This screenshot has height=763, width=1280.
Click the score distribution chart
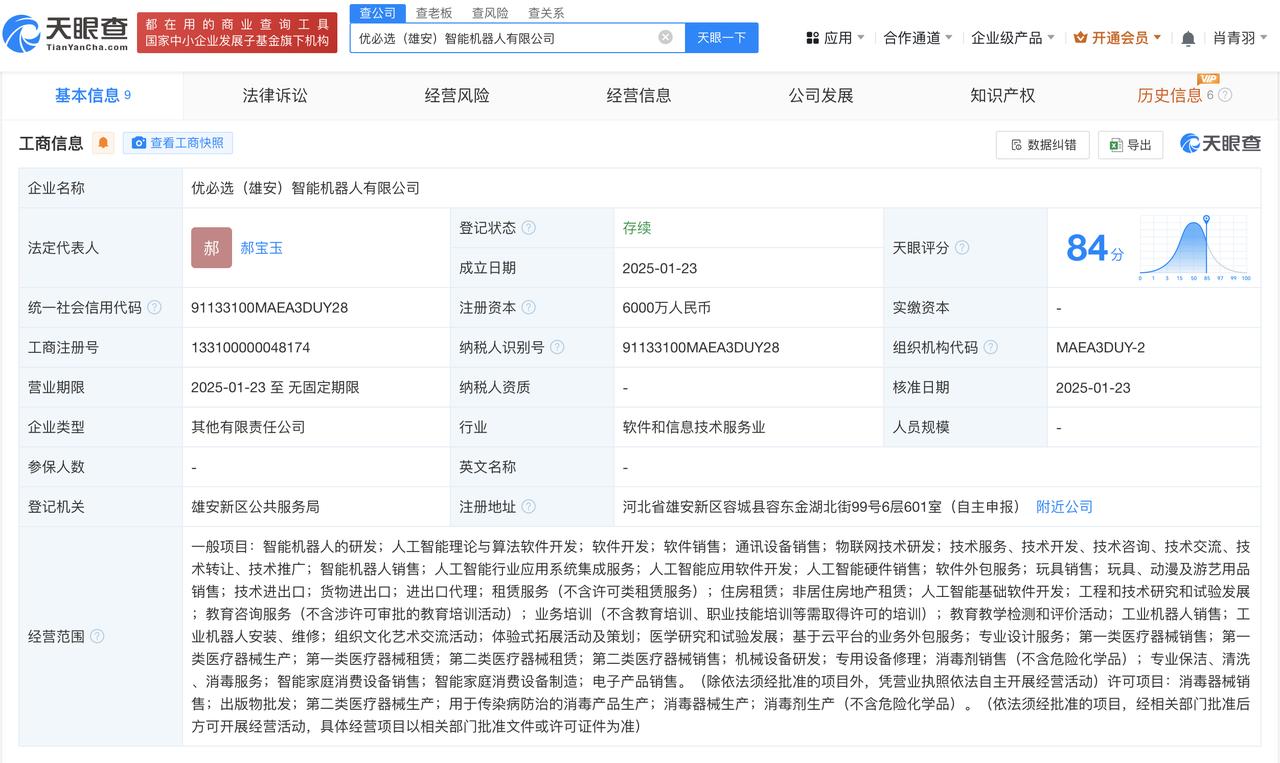tap(1195, 247)
